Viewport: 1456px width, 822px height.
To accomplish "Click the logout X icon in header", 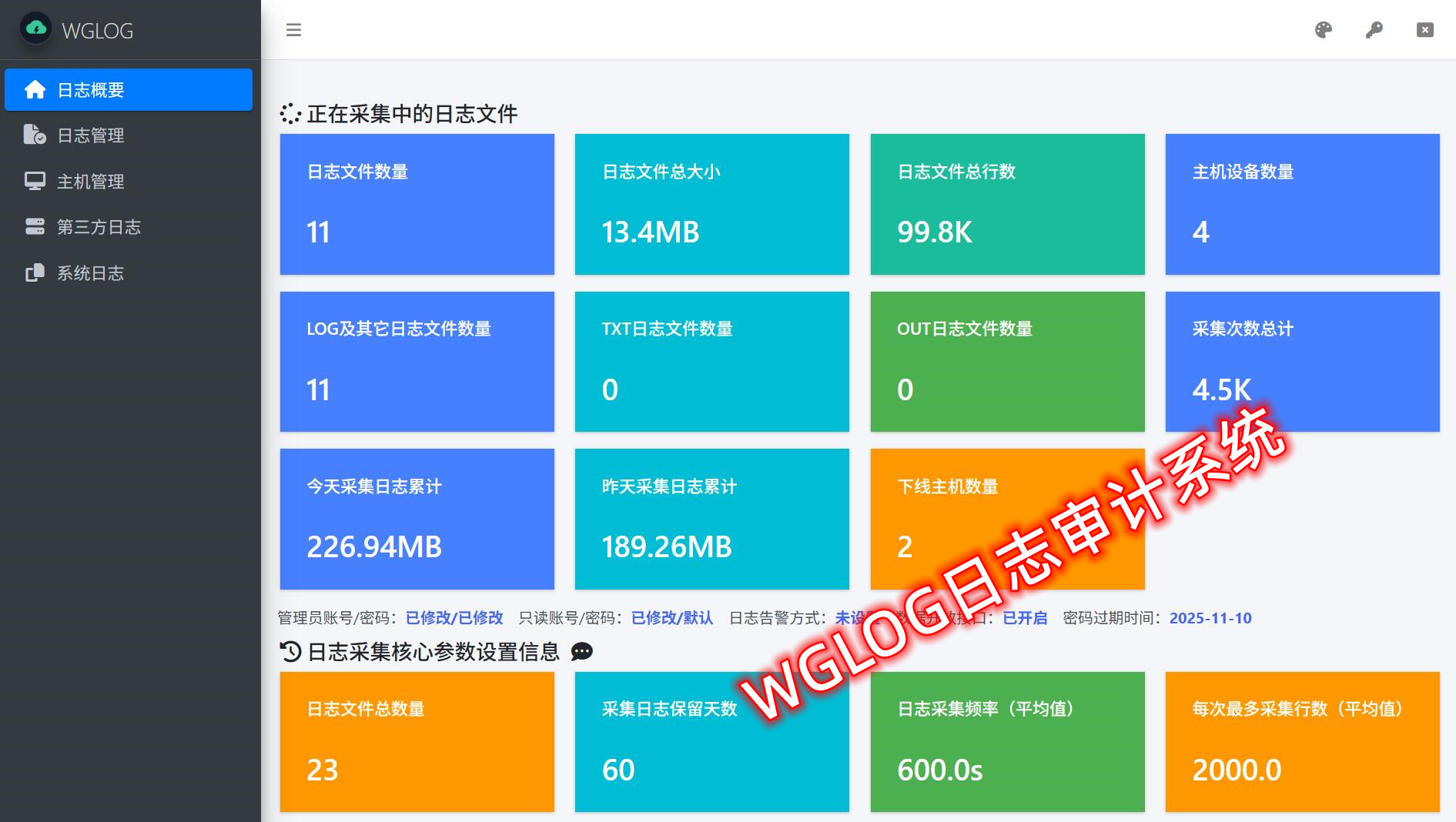I will coord(1424,30).
